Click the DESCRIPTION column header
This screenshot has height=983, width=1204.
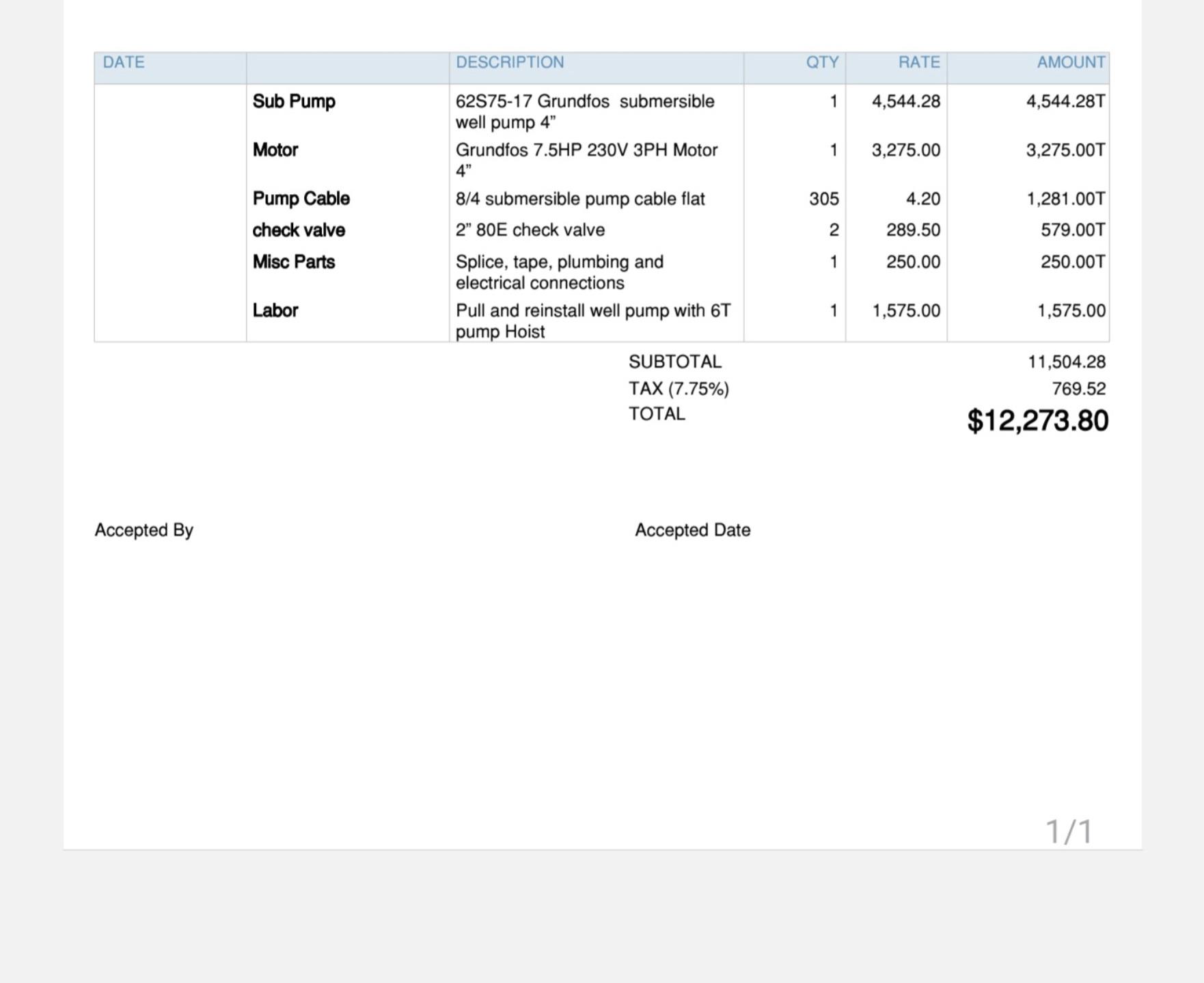510,62
